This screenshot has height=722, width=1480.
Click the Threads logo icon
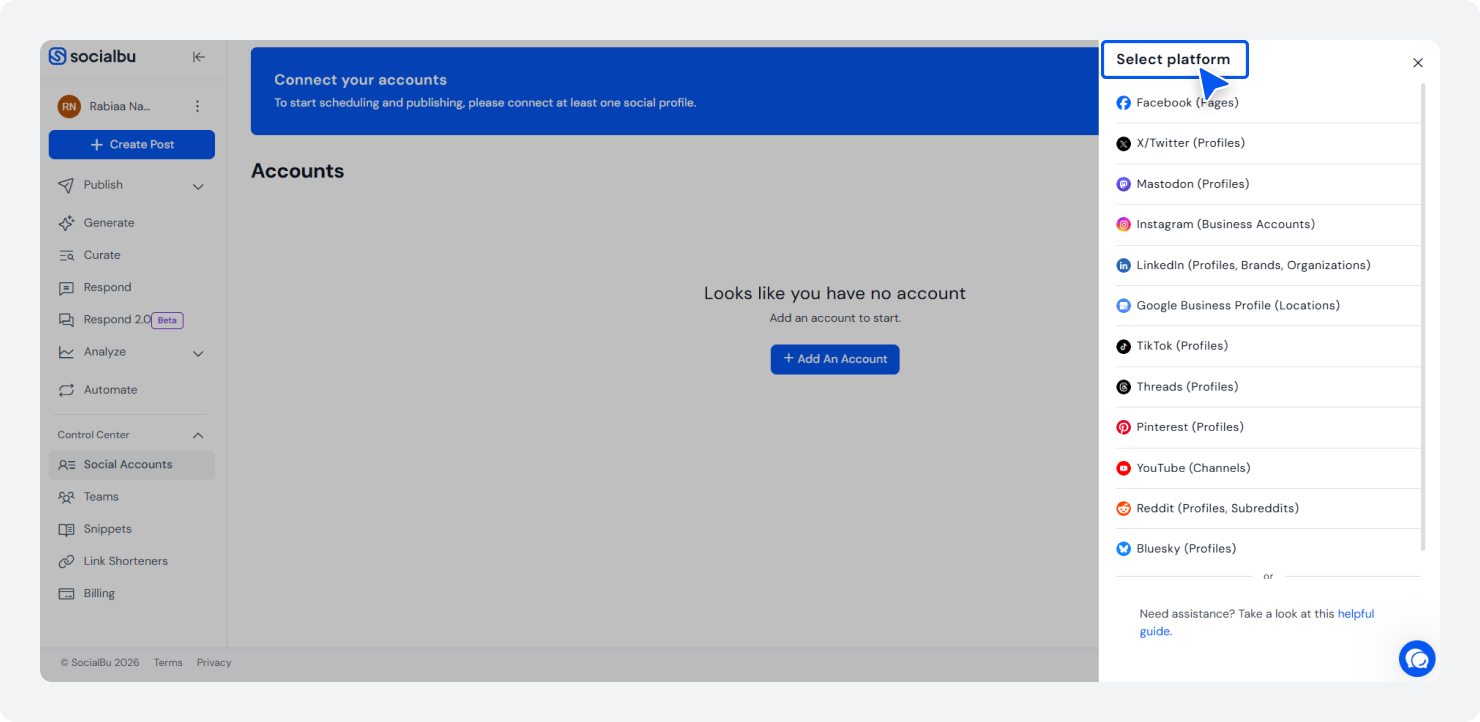1124,387
